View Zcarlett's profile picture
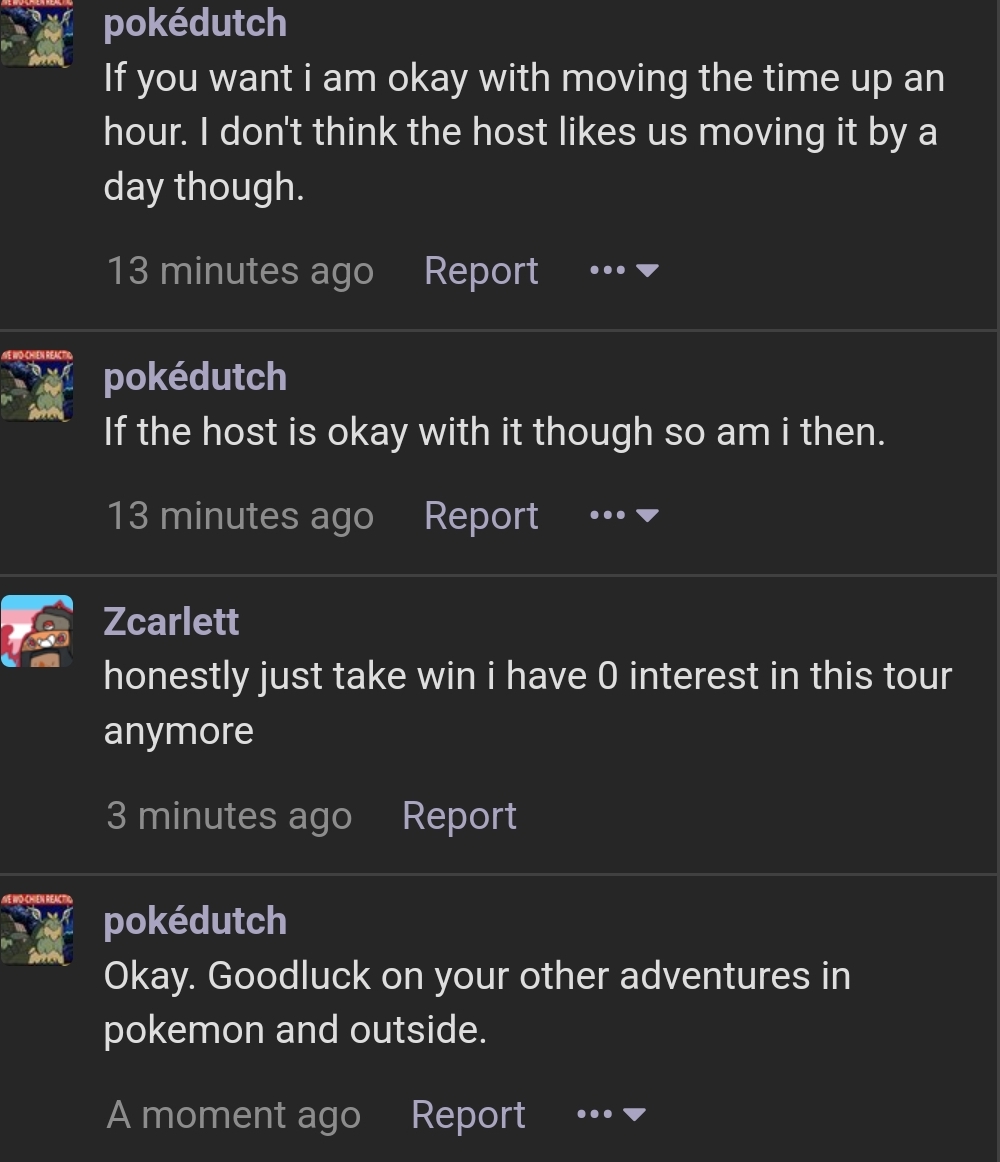This screenshot has height=1162, width=1000. (36, 631)
